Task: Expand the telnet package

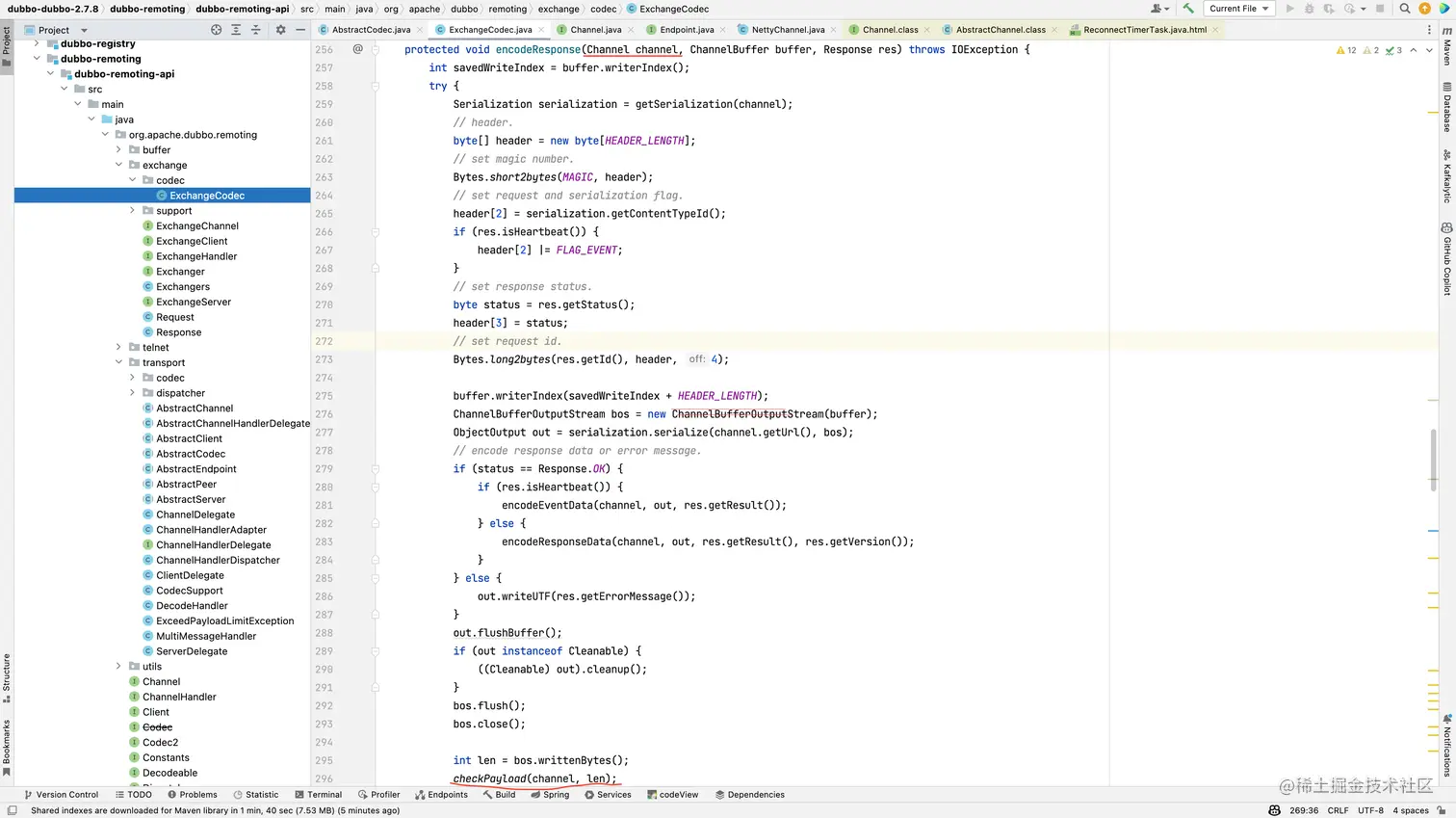Action: 119,348
